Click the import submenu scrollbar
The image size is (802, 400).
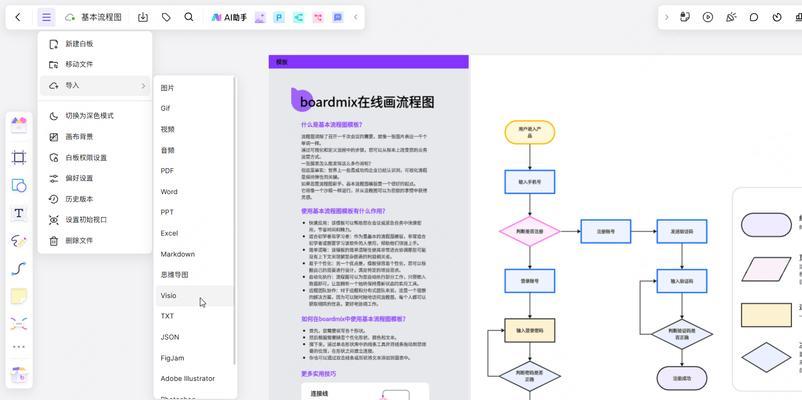click(x=235, y=220)
